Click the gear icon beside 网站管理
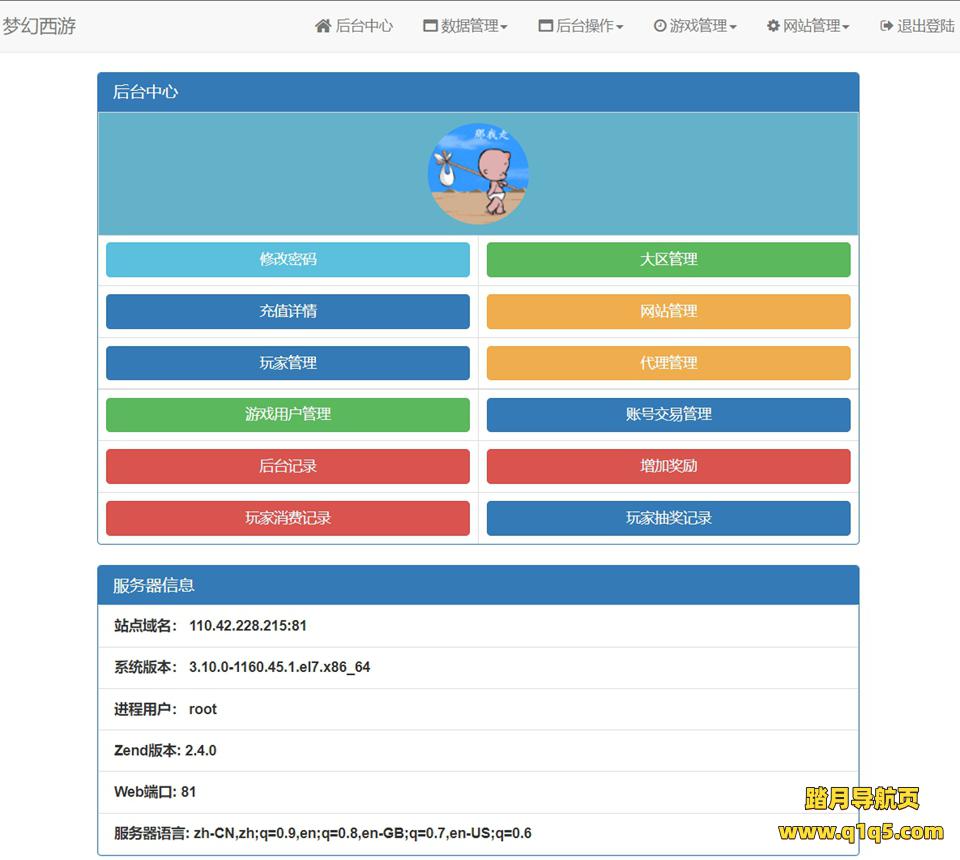The height and width of the screenshot is (860, 960). 773,26
